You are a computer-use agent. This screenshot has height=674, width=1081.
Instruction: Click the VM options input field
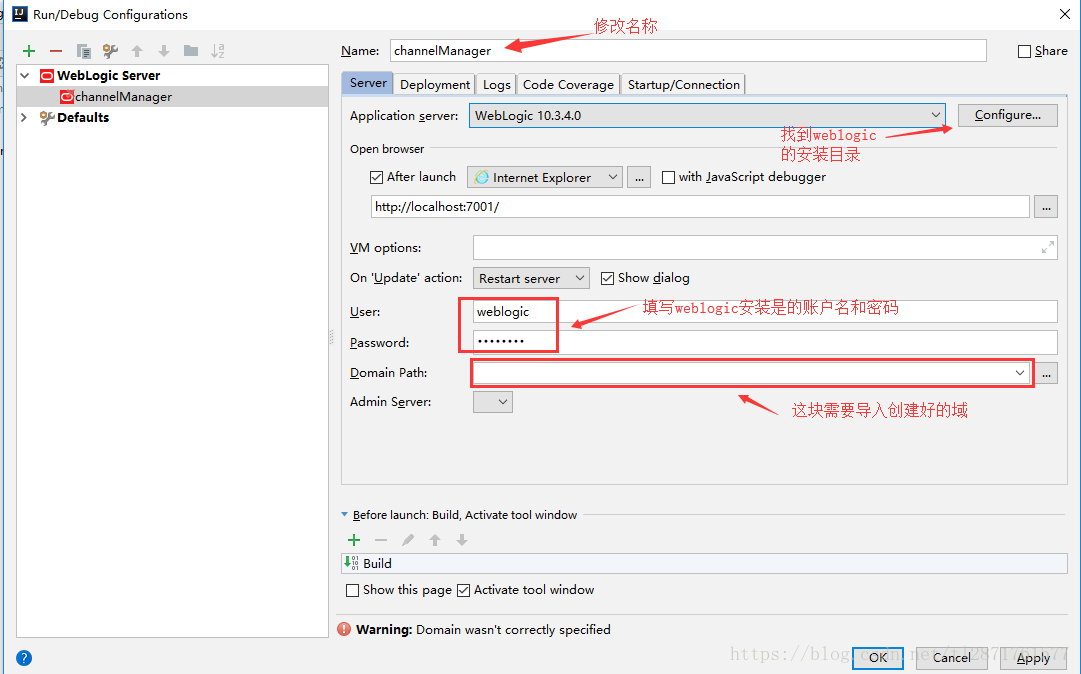click(x=765, y=247)
